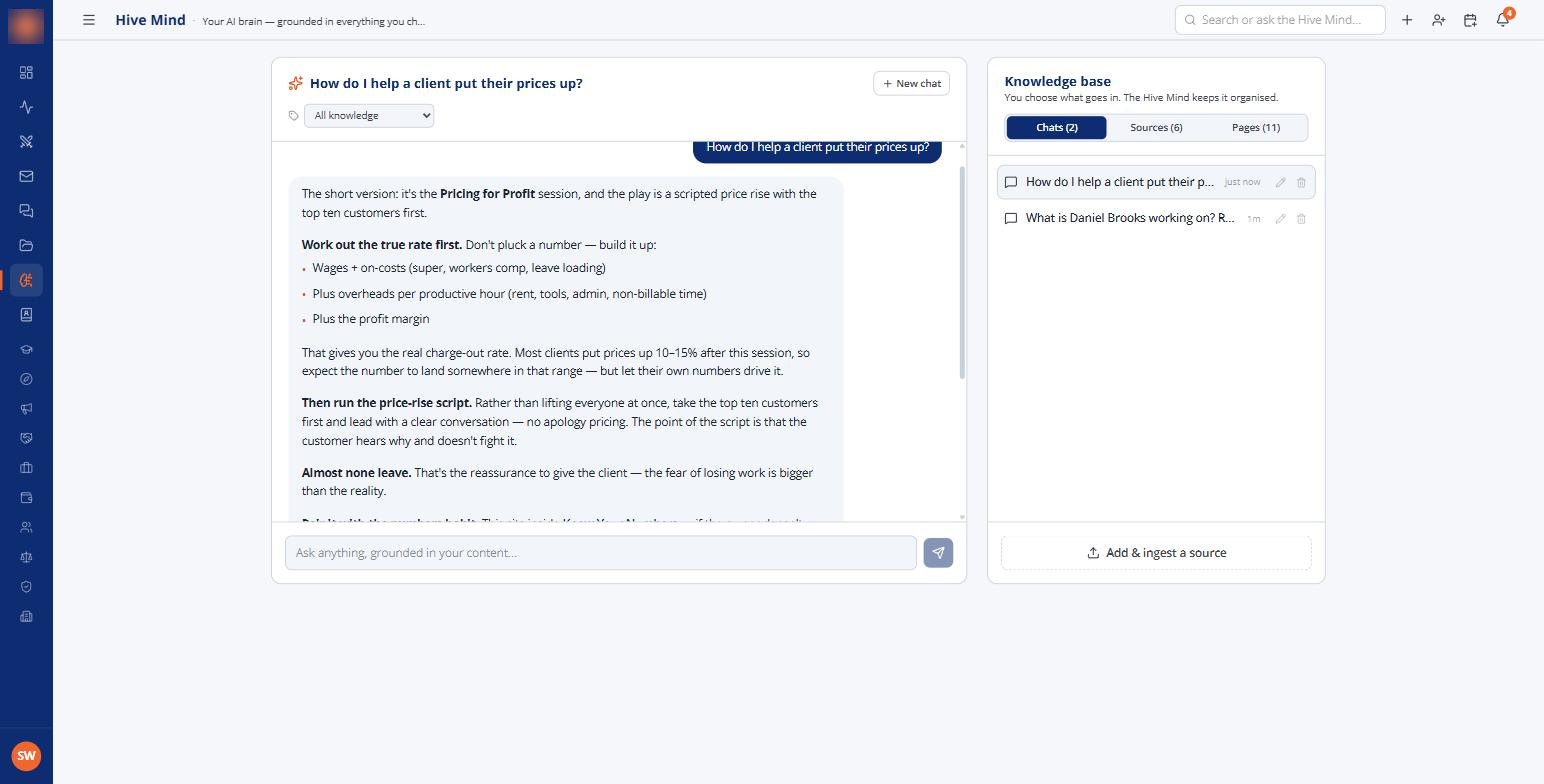
Task: Select the 'How do I help a client' chat row
Action: pyautogui.click(x=1156, y=182)
